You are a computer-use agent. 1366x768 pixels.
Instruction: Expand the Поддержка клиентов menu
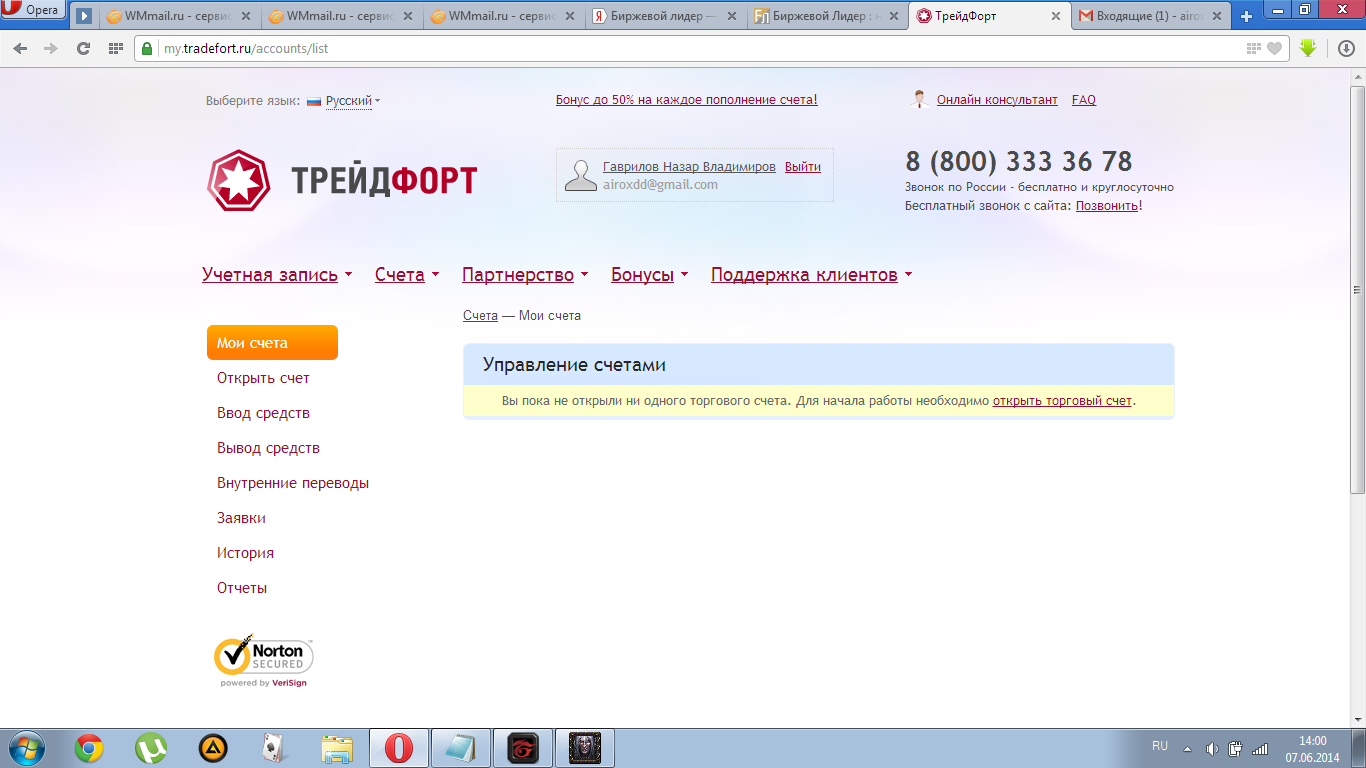tap(811, 275)
